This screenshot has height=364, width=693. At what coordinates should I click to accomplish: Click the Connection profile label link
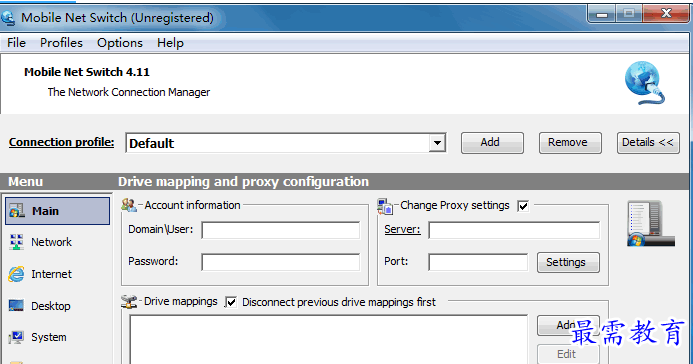click(x=61, y=142)
